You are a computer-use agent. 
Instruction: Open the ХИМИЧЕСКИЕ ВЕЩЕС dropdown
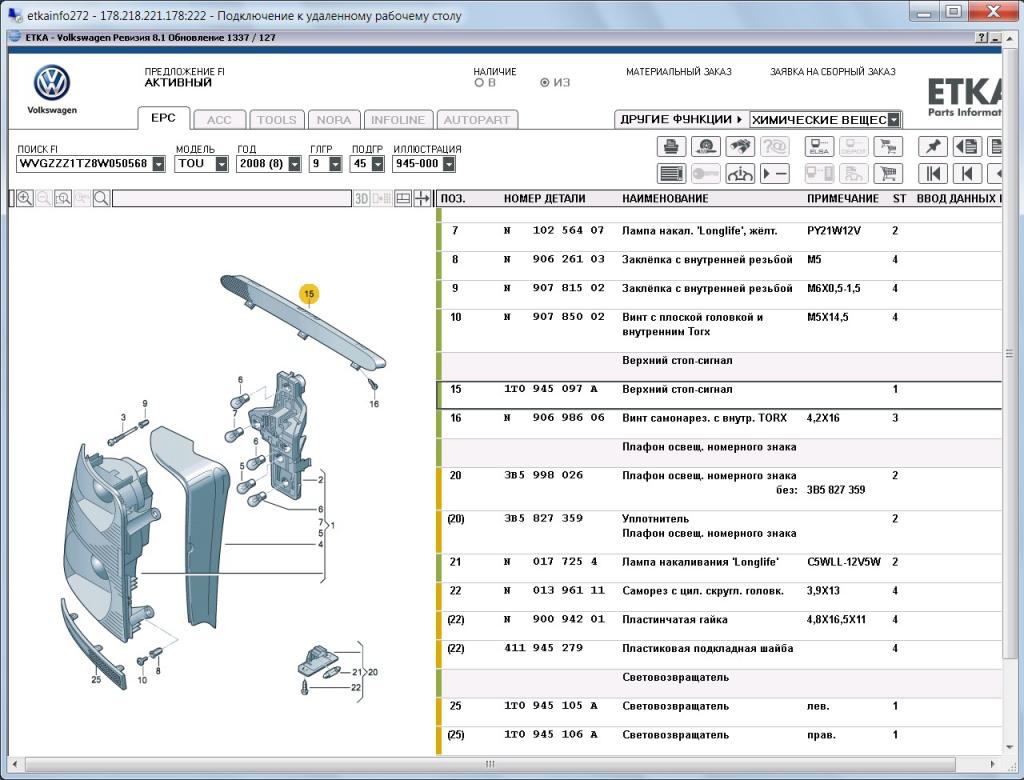tap(894, 120)
